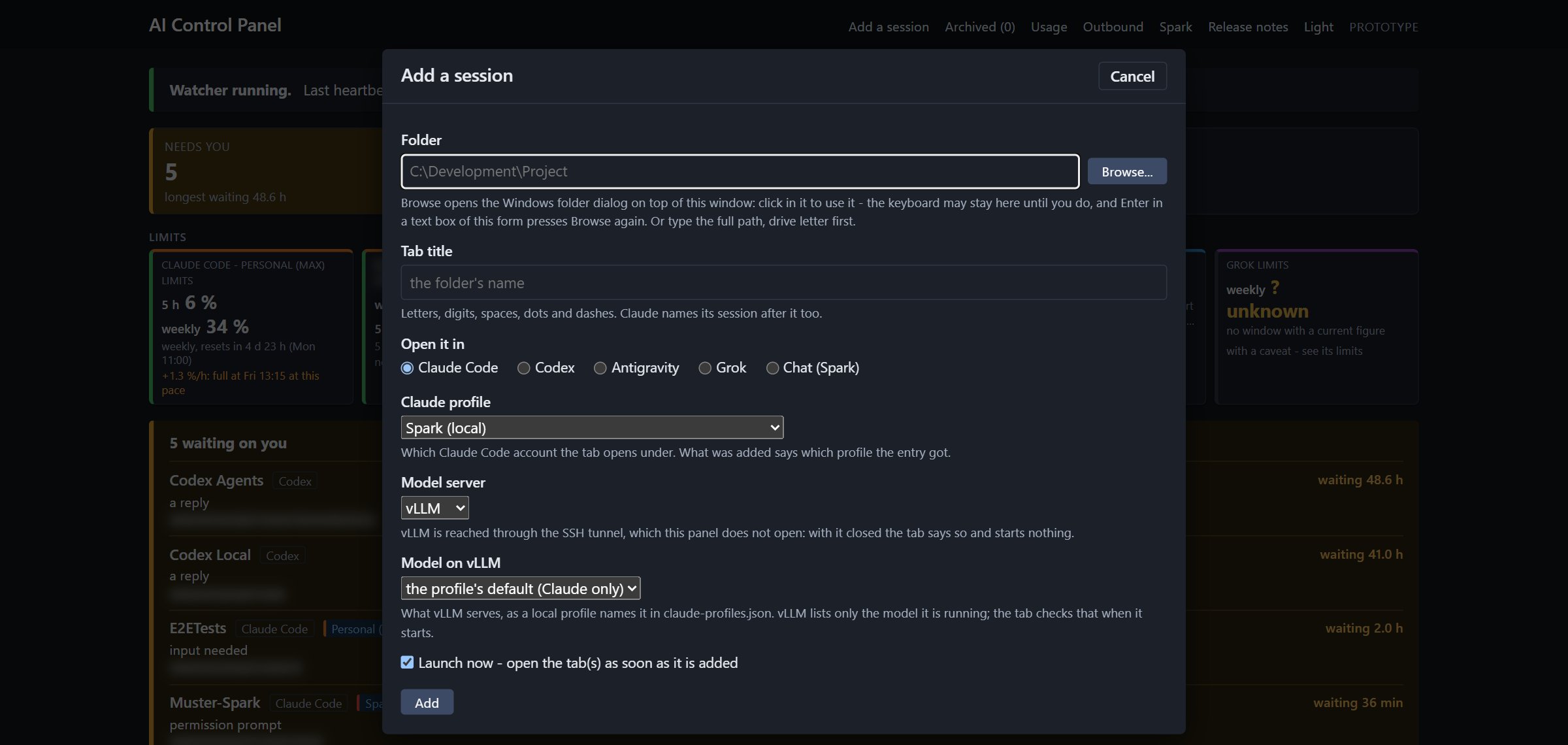
Task: Click the Tab title input field
Action: coord(783,282)
